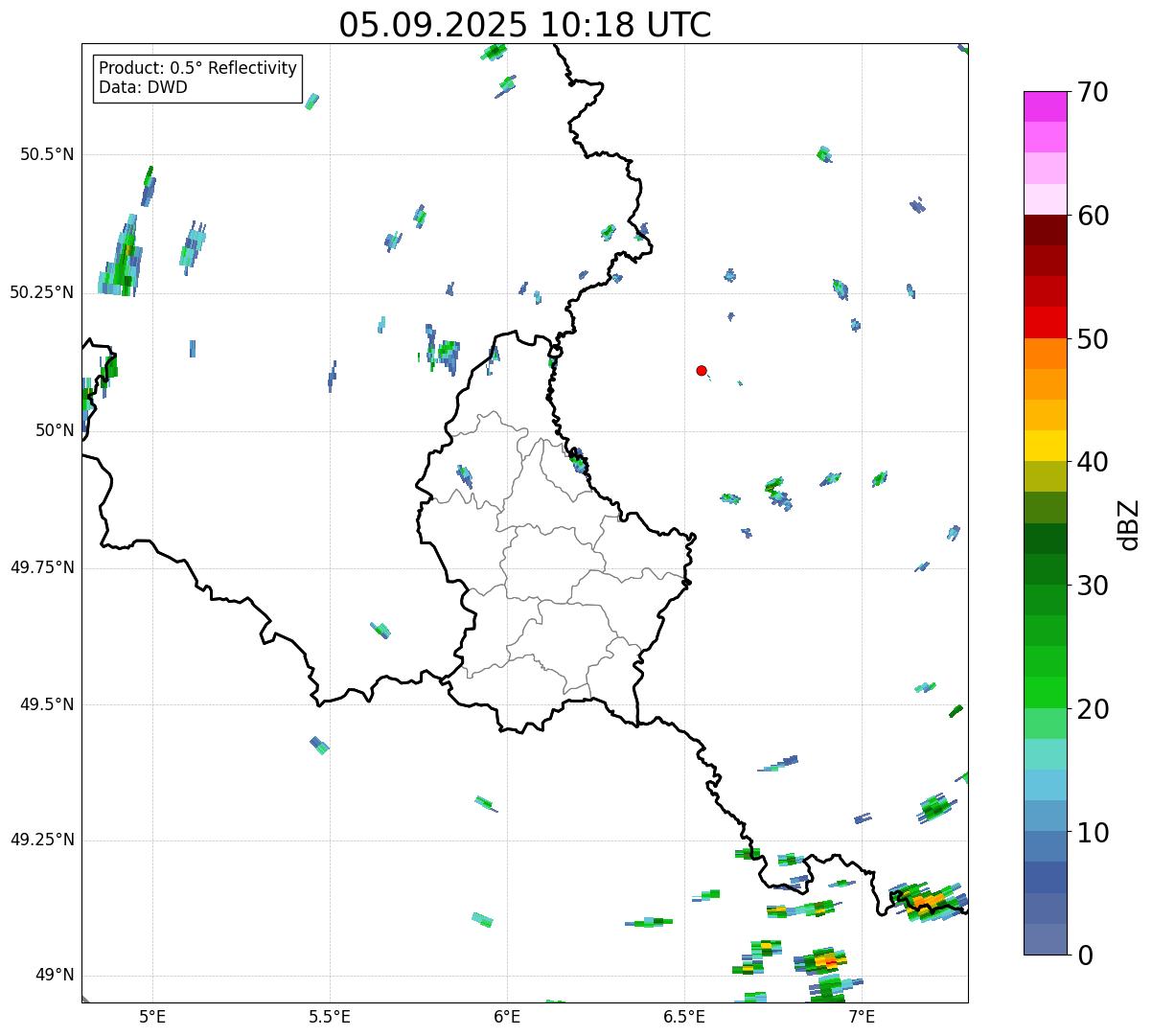1152x1036 pixels.
Task: Click the 6°E longitude label
Action: click(507, 1016)
